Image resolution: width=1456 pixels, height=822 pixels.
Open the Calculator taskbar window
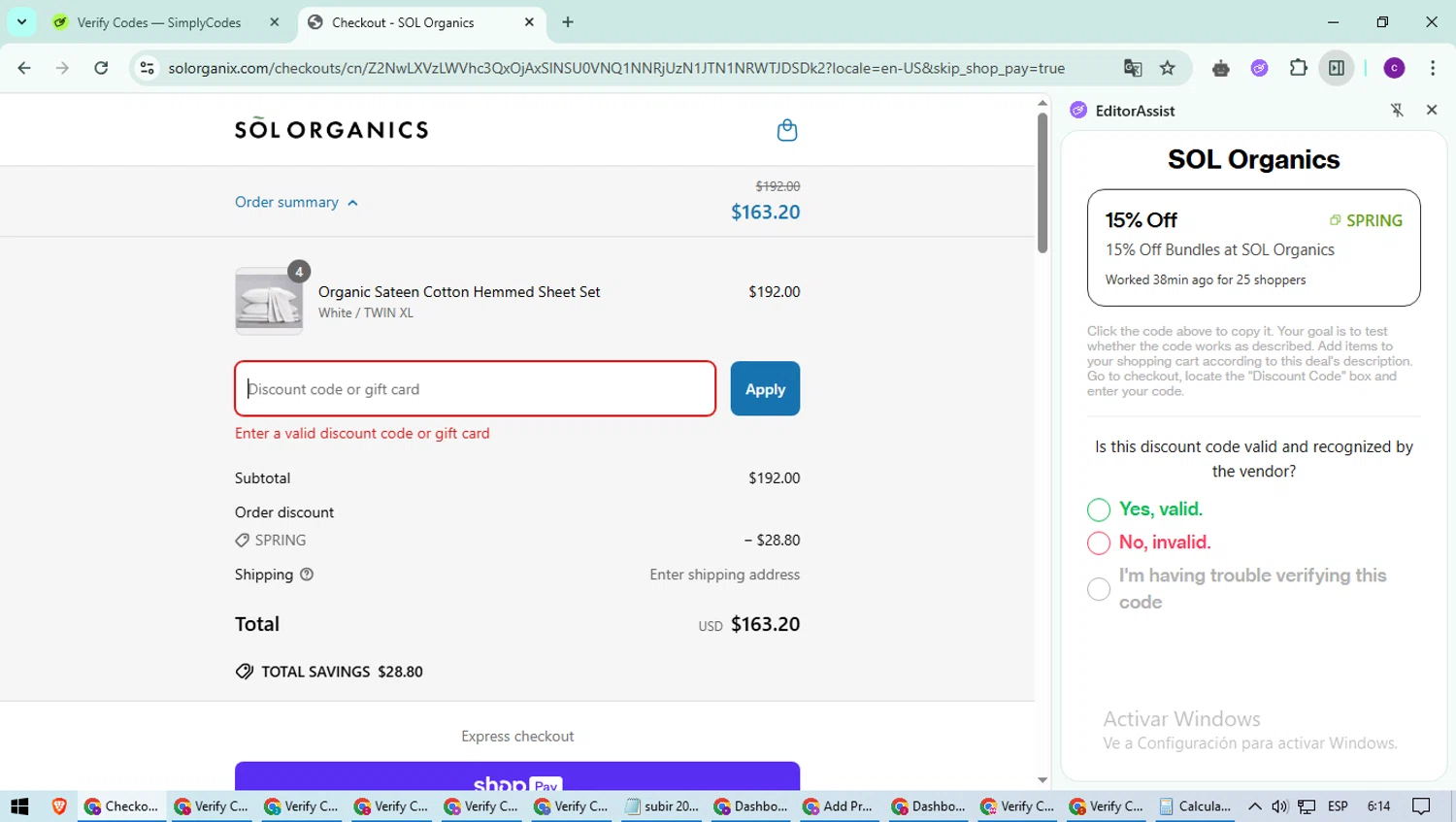tap(1195, 806)
